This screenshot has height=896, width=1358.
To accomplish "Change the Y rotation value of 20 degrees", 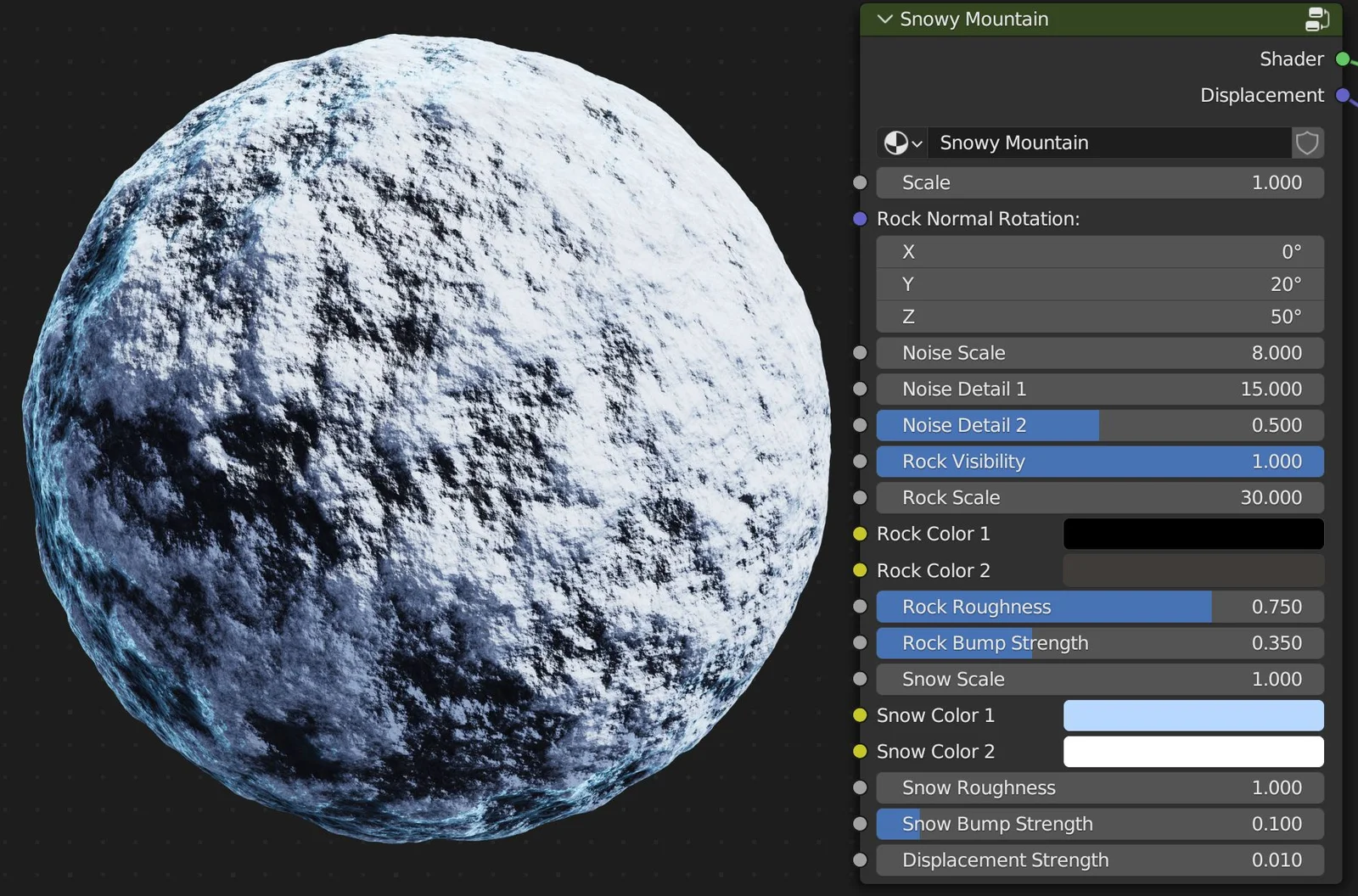I will pos(1099,283).
